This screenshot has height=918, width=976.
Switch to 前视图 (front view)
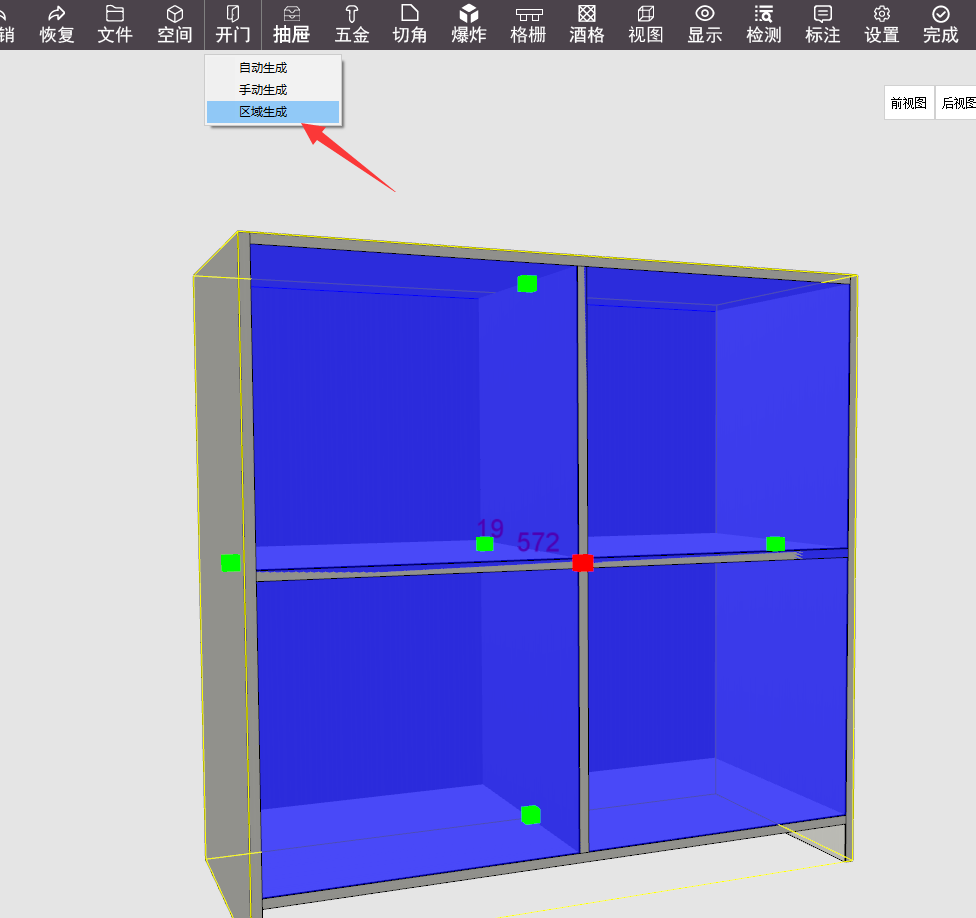(x=909, y=103)
